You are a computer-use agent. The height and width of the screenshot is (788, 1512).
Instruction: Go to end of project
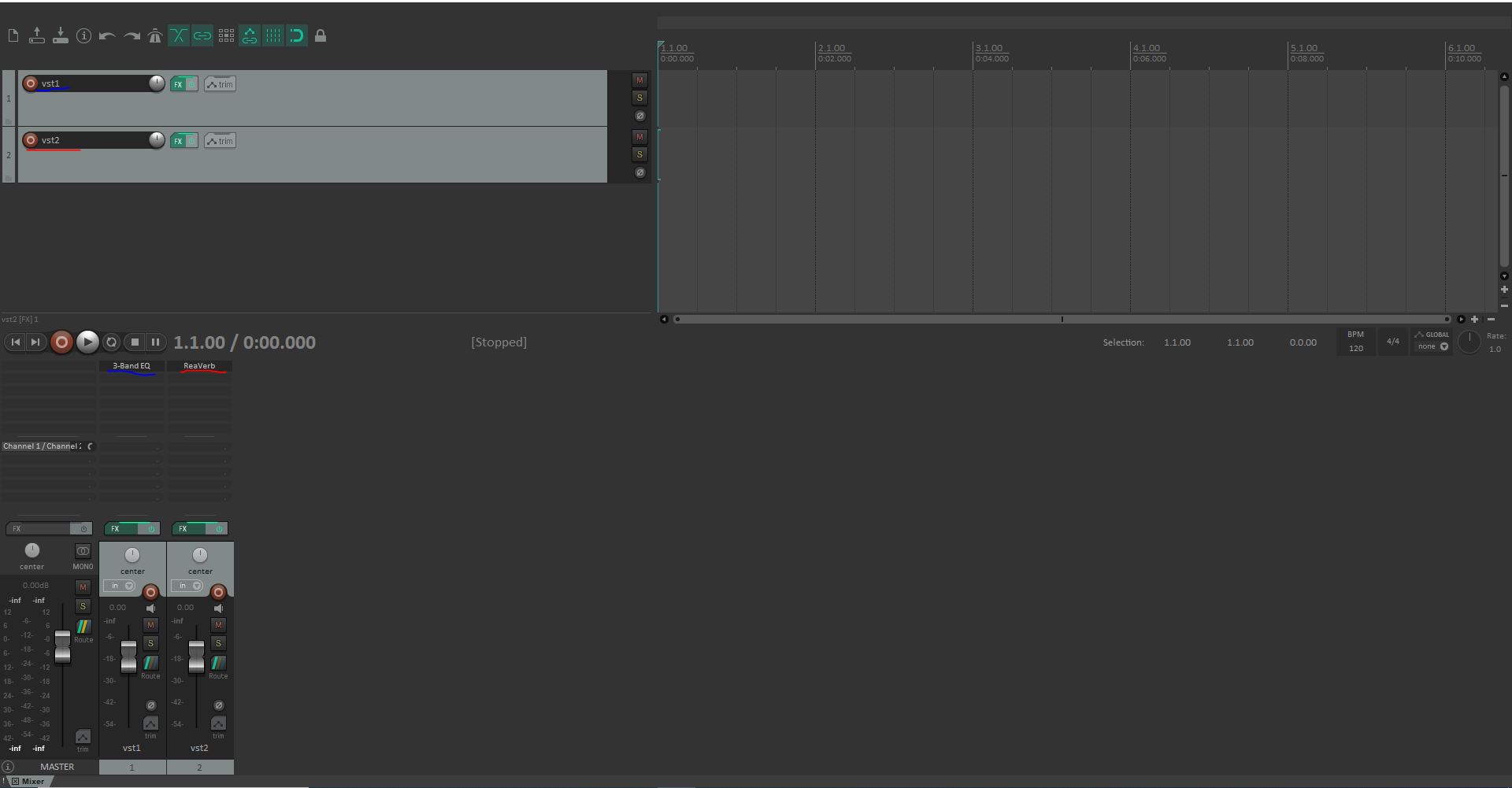(35, 342)
